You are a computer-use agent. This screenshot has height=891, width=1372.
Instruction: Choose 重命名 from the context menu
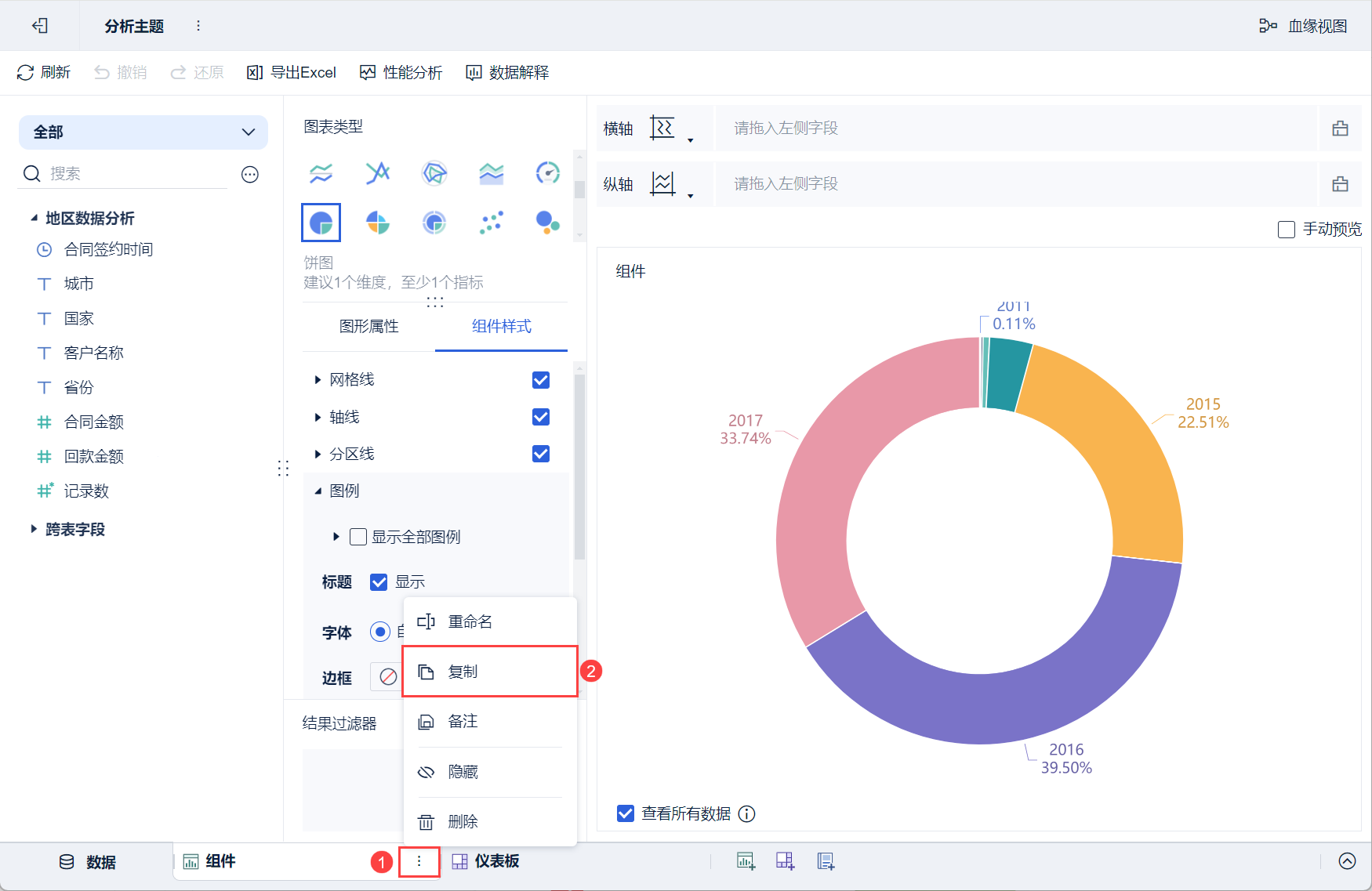(490, 622)
